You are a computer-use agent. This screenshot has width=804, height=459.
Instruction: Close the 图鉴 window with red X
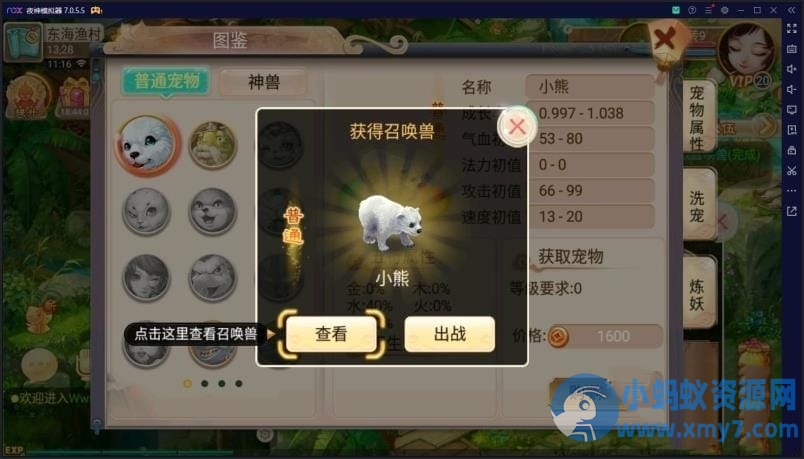[x=666, y=40]
